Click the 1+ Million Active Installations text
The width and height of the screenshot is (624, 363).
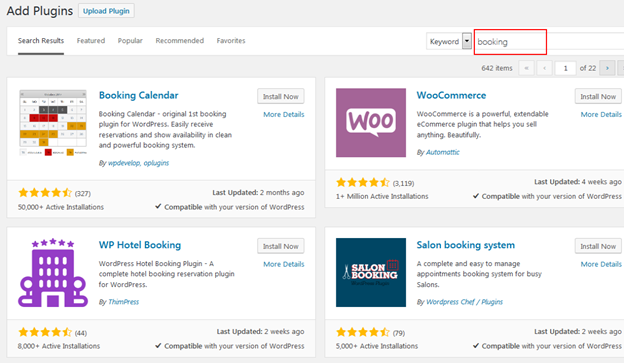tap(382, 196)
